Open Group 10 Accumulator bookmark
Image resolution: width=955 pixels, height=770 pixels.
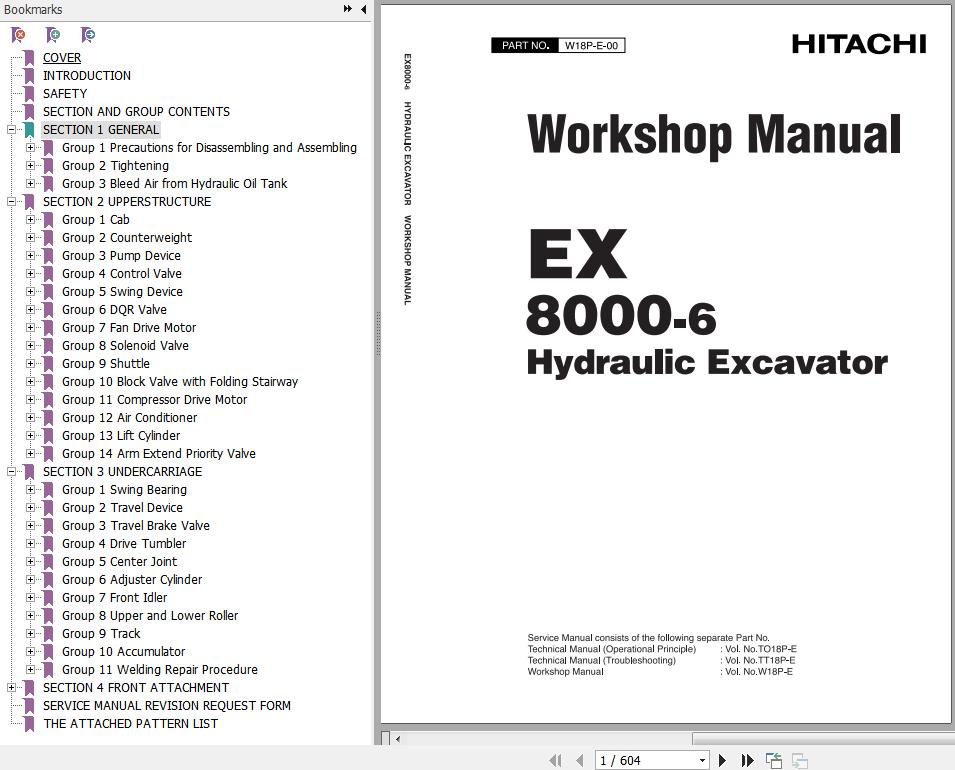(124, 652)
